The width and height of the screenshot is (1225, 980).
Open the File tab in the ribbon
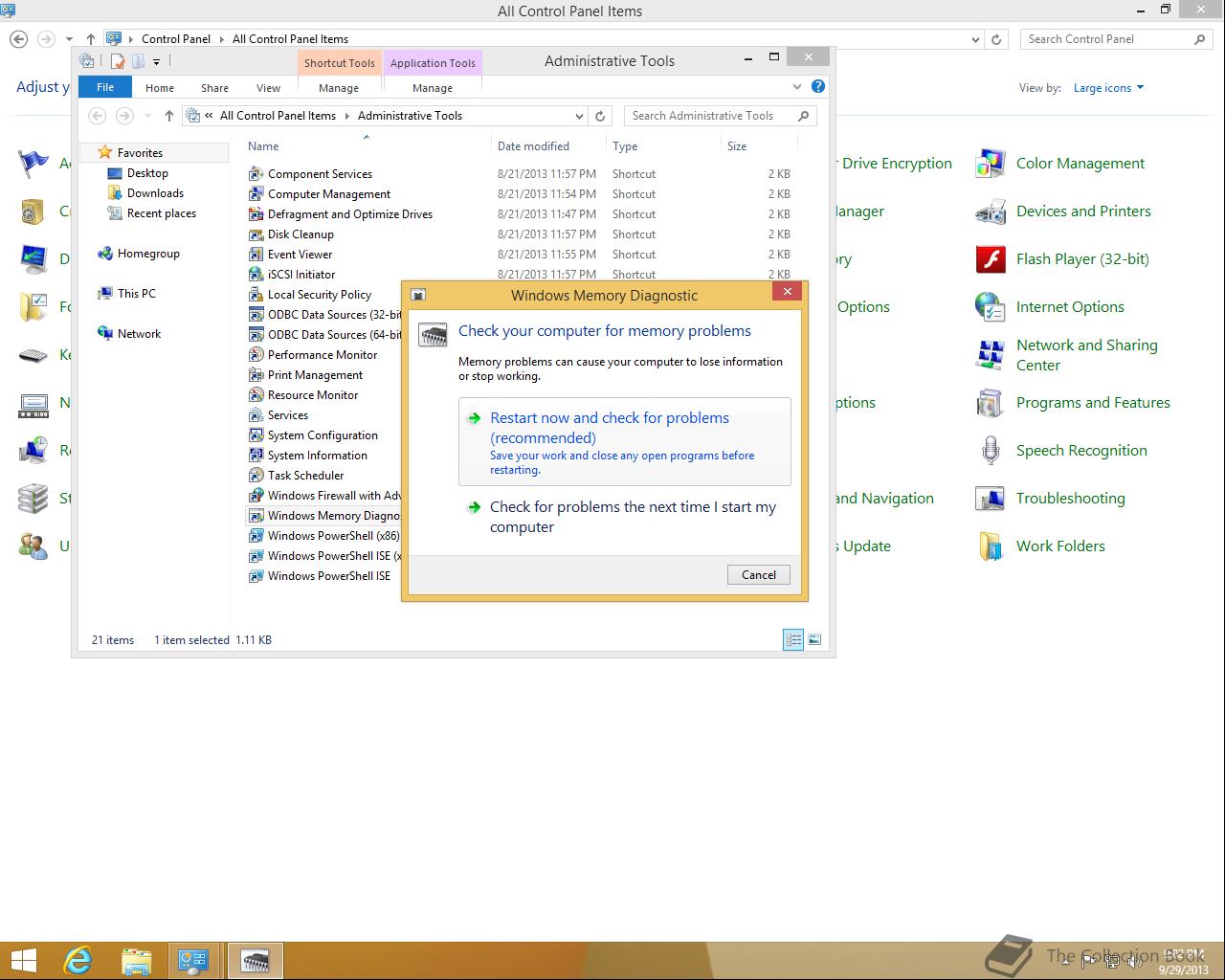(x=105, y=87)
